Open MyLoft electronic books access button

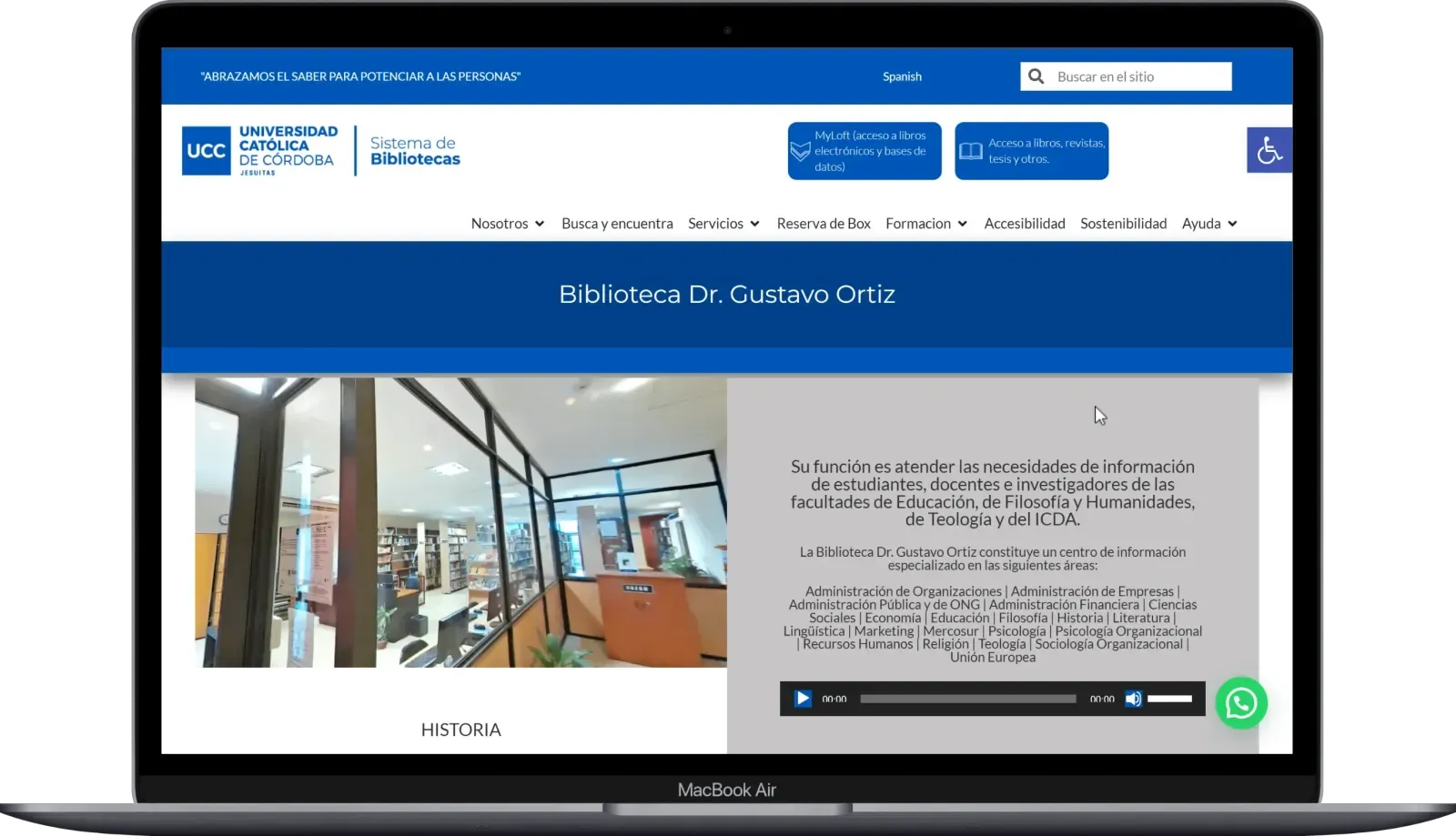[x=864, y=151]
